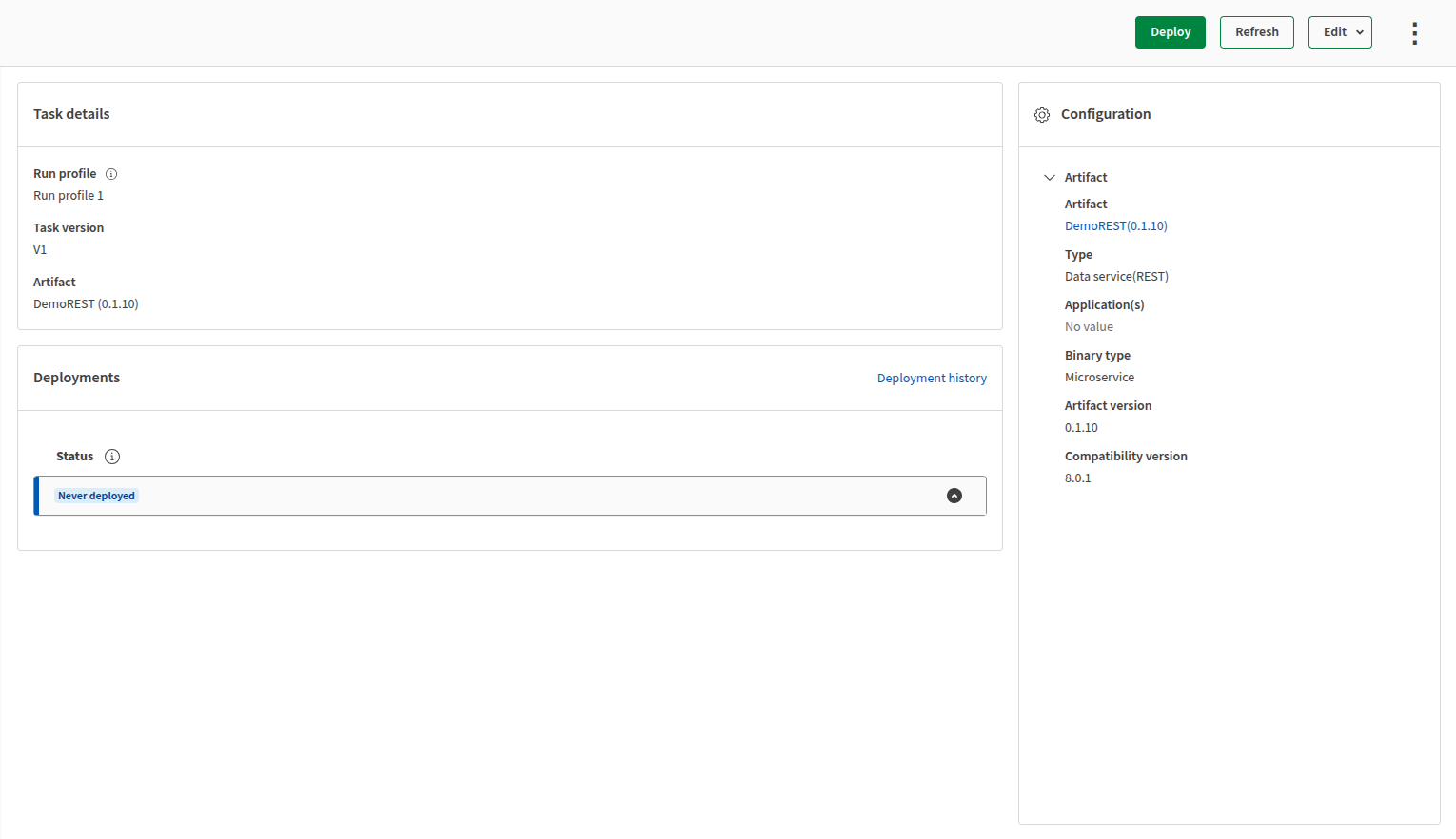1456x839 pixels.
Task: Click the Microservice binary type value
Action: tap(1099, 378)
